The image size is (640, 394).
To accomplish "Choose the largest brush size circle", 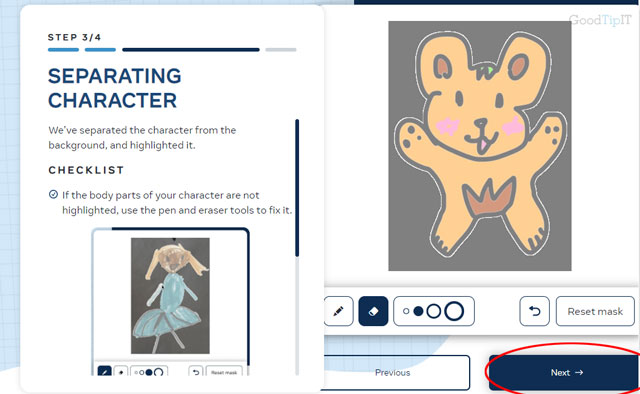I will point(454,311).
